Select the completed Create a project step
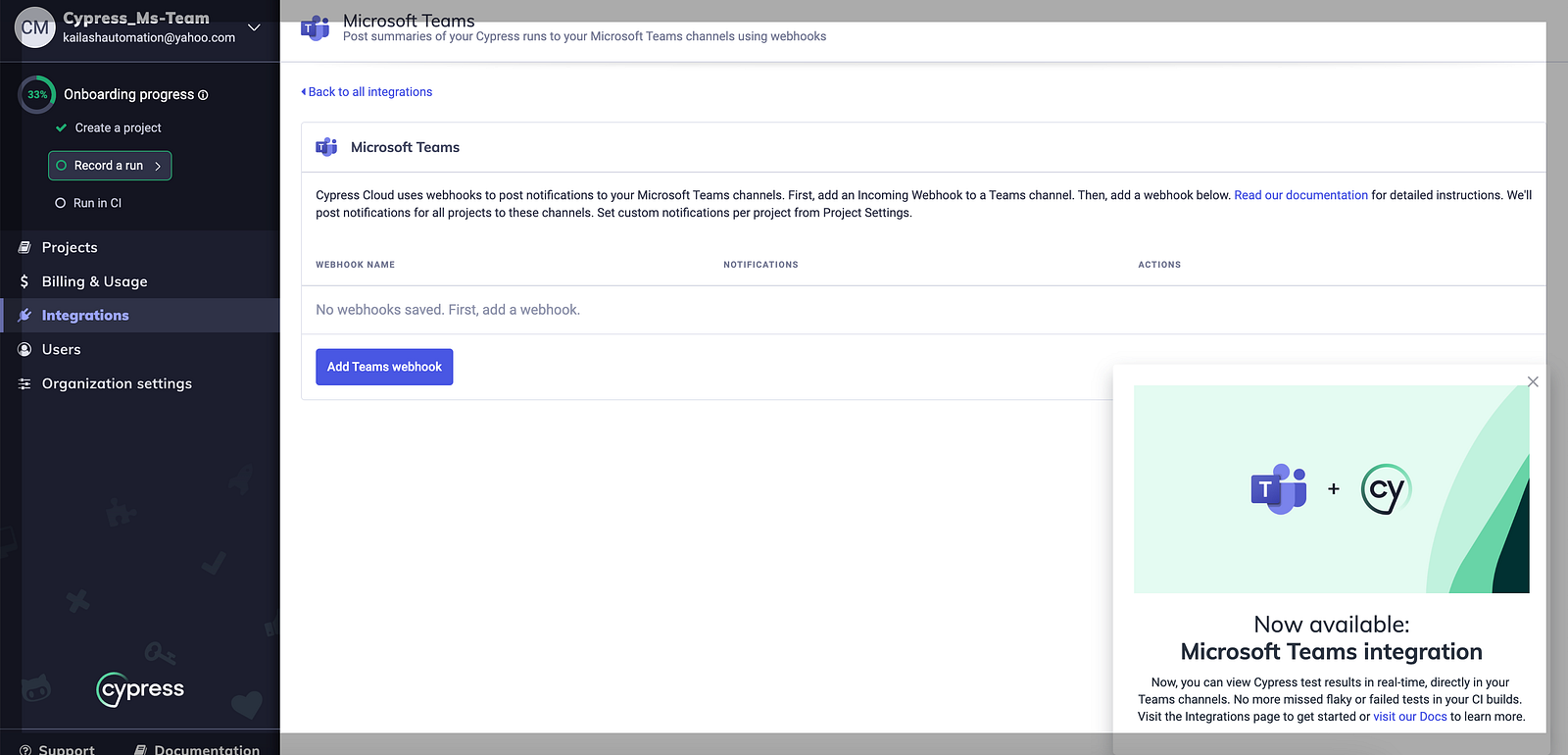This screenshot has width=1568, height=755. click(x=109, y=127)
